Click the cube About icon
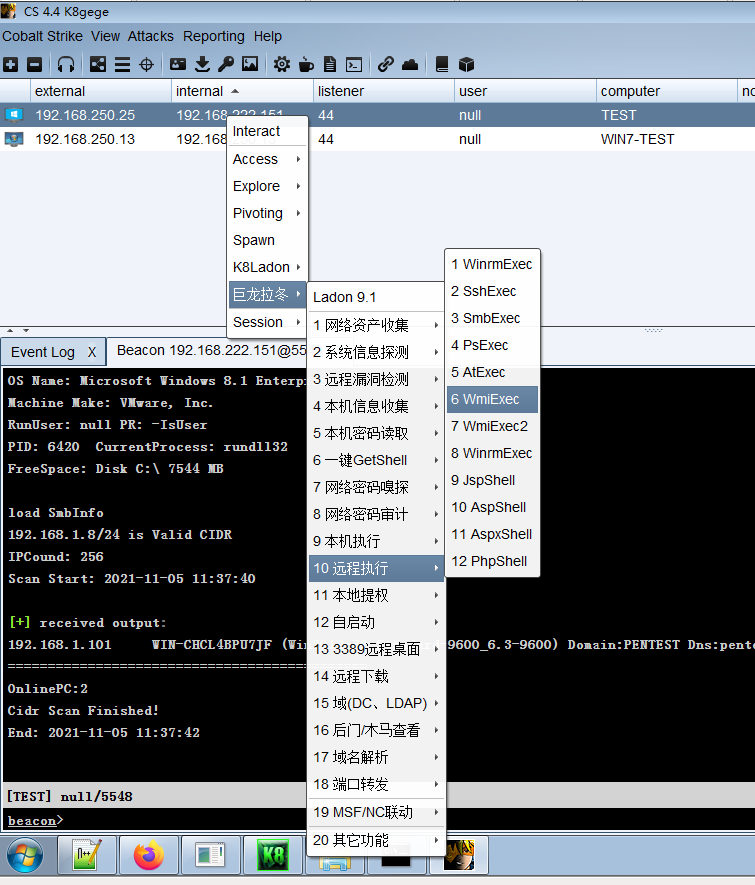This screenshot has height=885, width=755. (x=466, y=64)
